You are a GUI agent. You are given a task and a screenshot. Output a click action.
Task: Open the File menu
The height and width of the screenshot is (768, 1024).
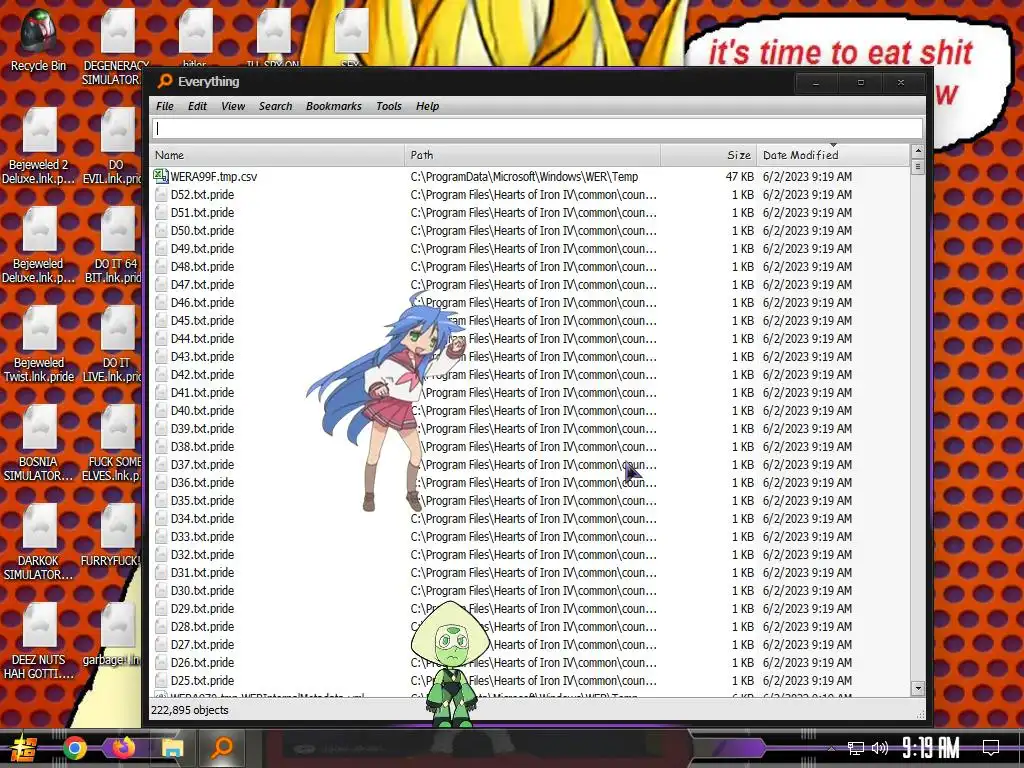[165, 106]
